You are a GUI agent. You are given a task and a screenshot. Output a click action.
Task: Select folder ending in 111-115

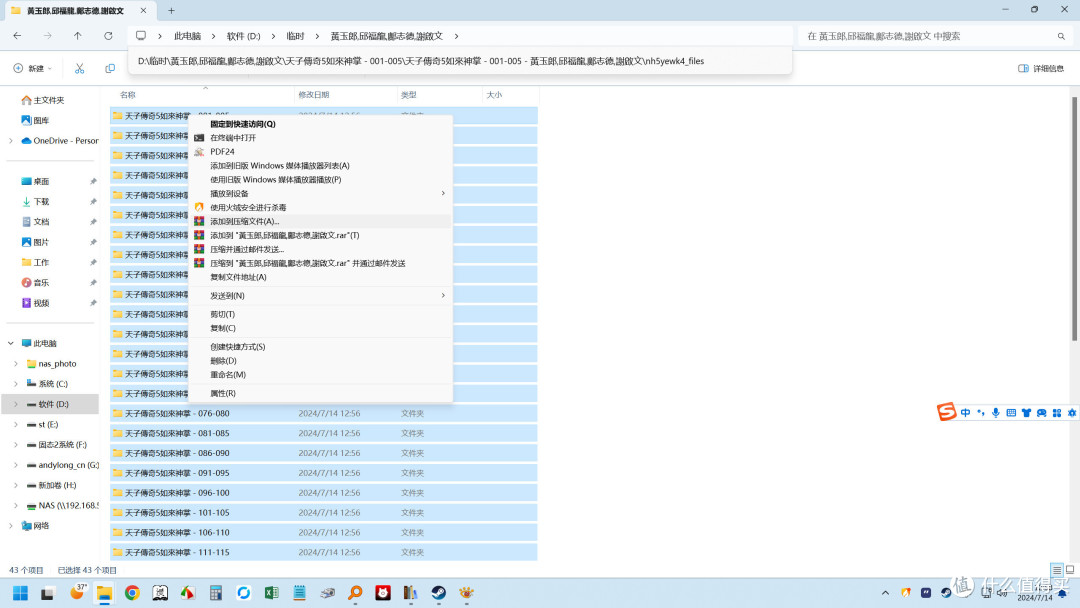coord(324,552)
